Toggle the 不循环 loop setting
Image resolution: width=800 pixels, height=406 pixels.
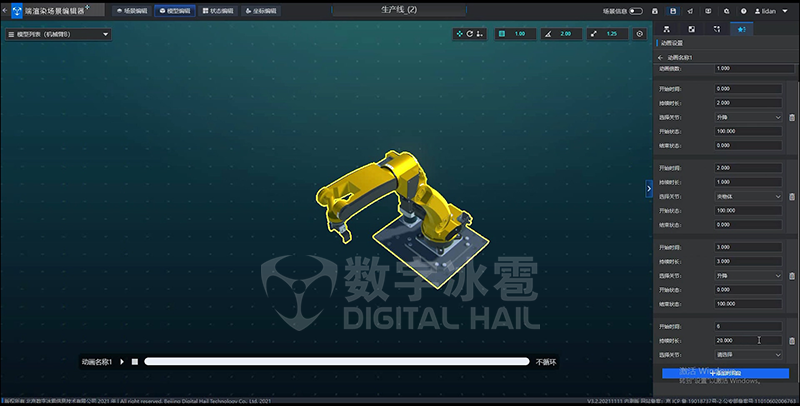pyautogui.click(x=546, y=362)
